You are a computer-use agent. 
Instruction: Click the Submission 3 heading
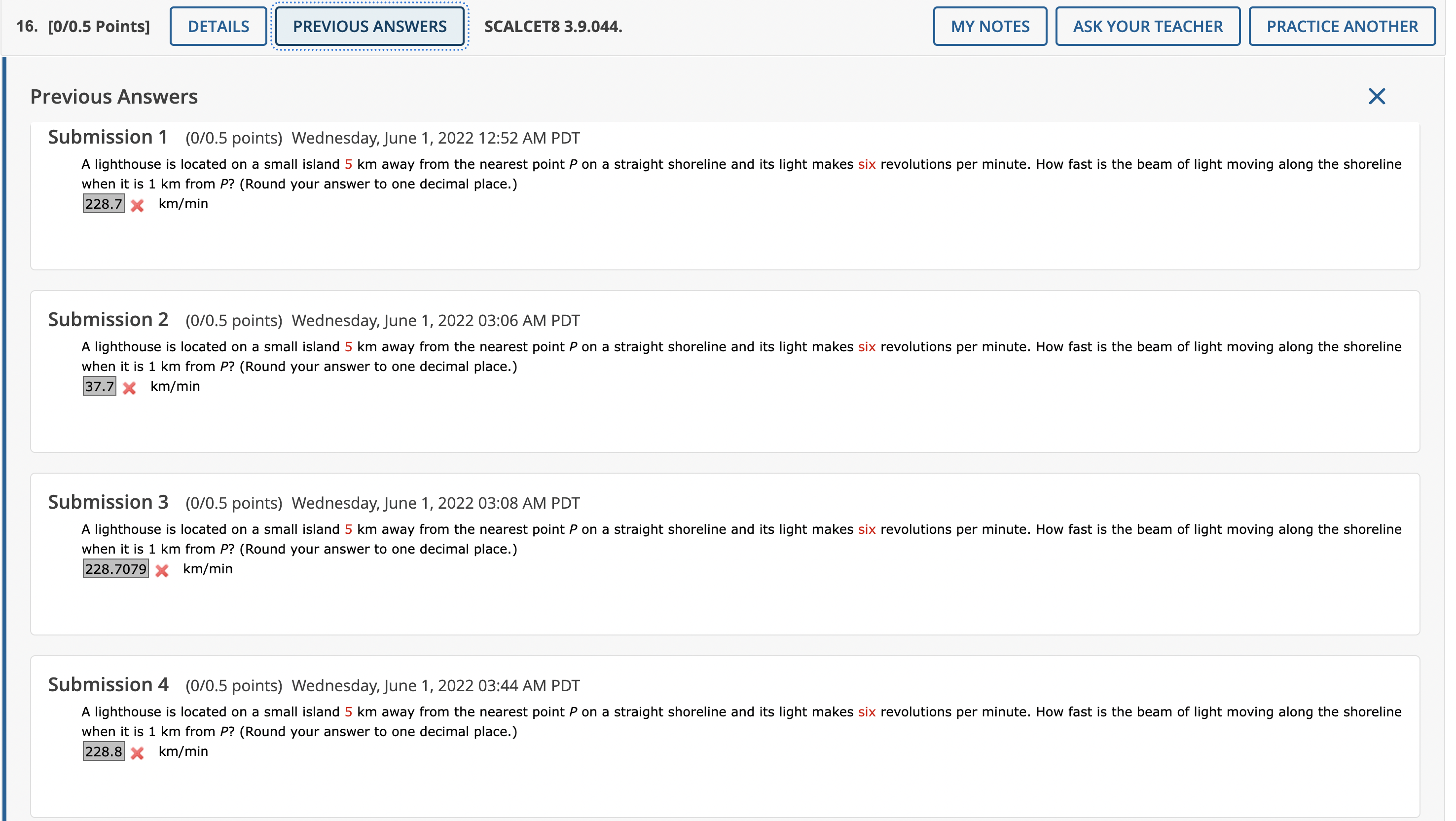[x=109, y=503]
